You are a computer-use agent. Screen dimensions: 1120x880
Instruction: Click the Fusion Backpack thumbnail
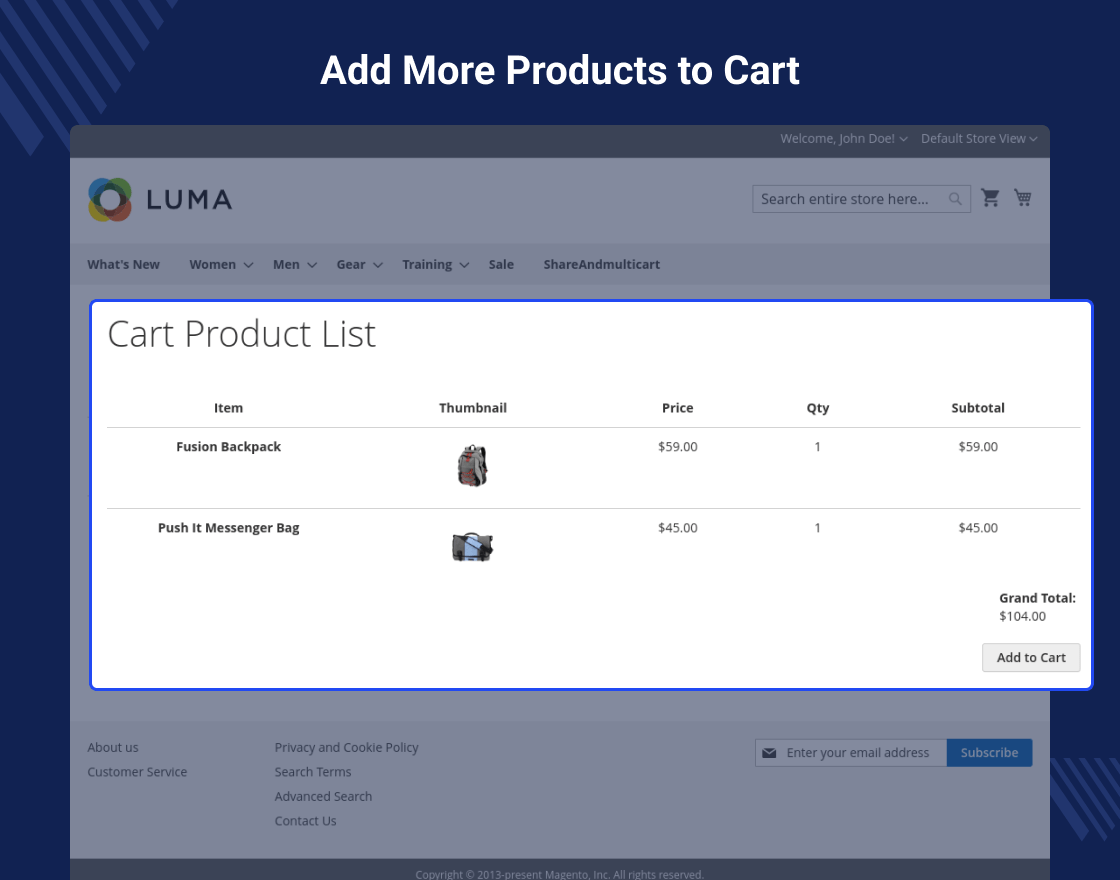pyautogui.click(x=472, y=466)
